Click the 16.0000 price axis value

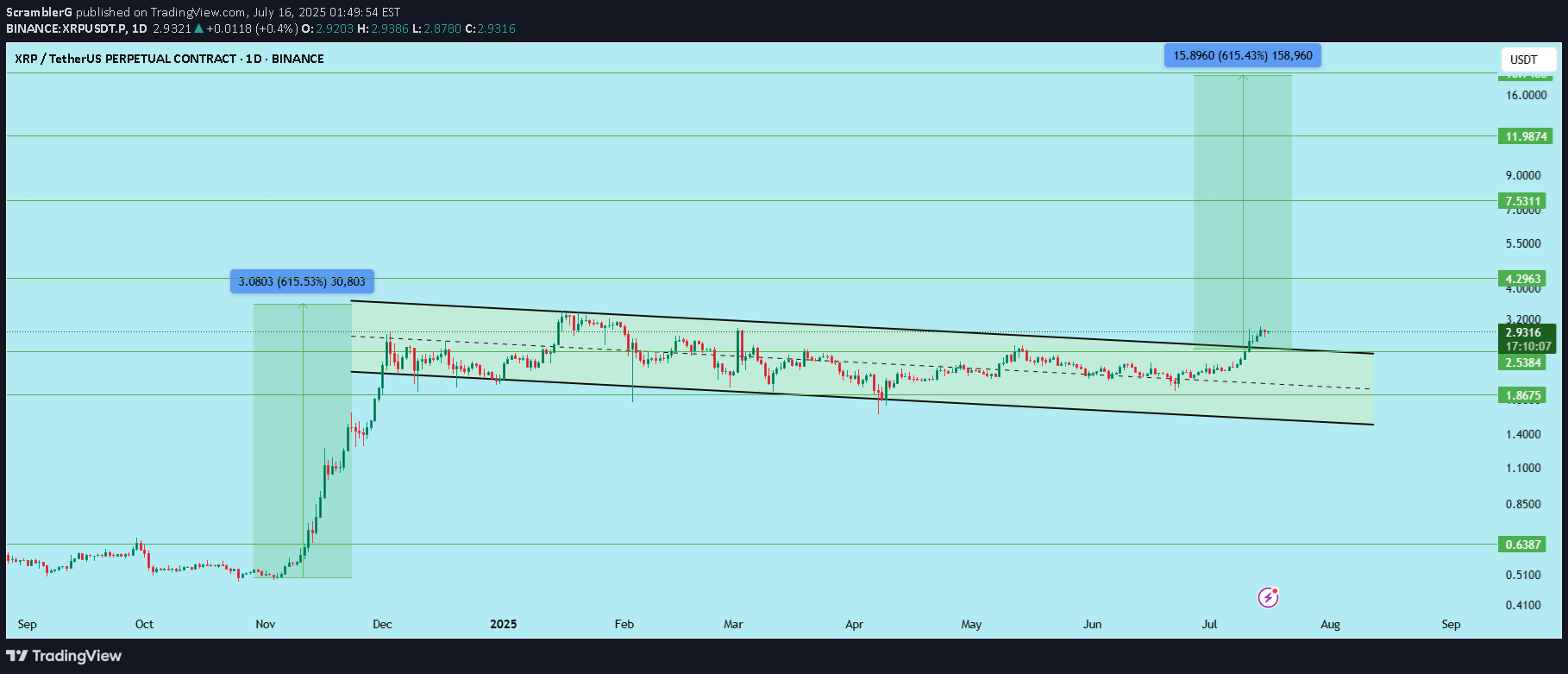(1526, 95)
